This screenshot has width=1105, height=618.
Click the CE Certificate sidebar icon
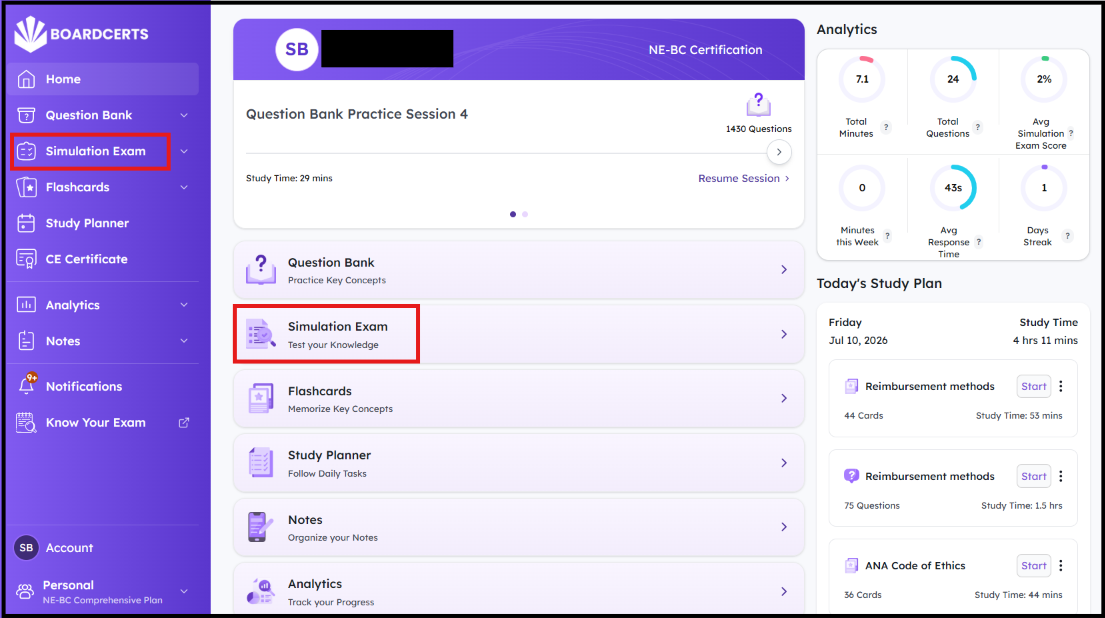[26, 259]
